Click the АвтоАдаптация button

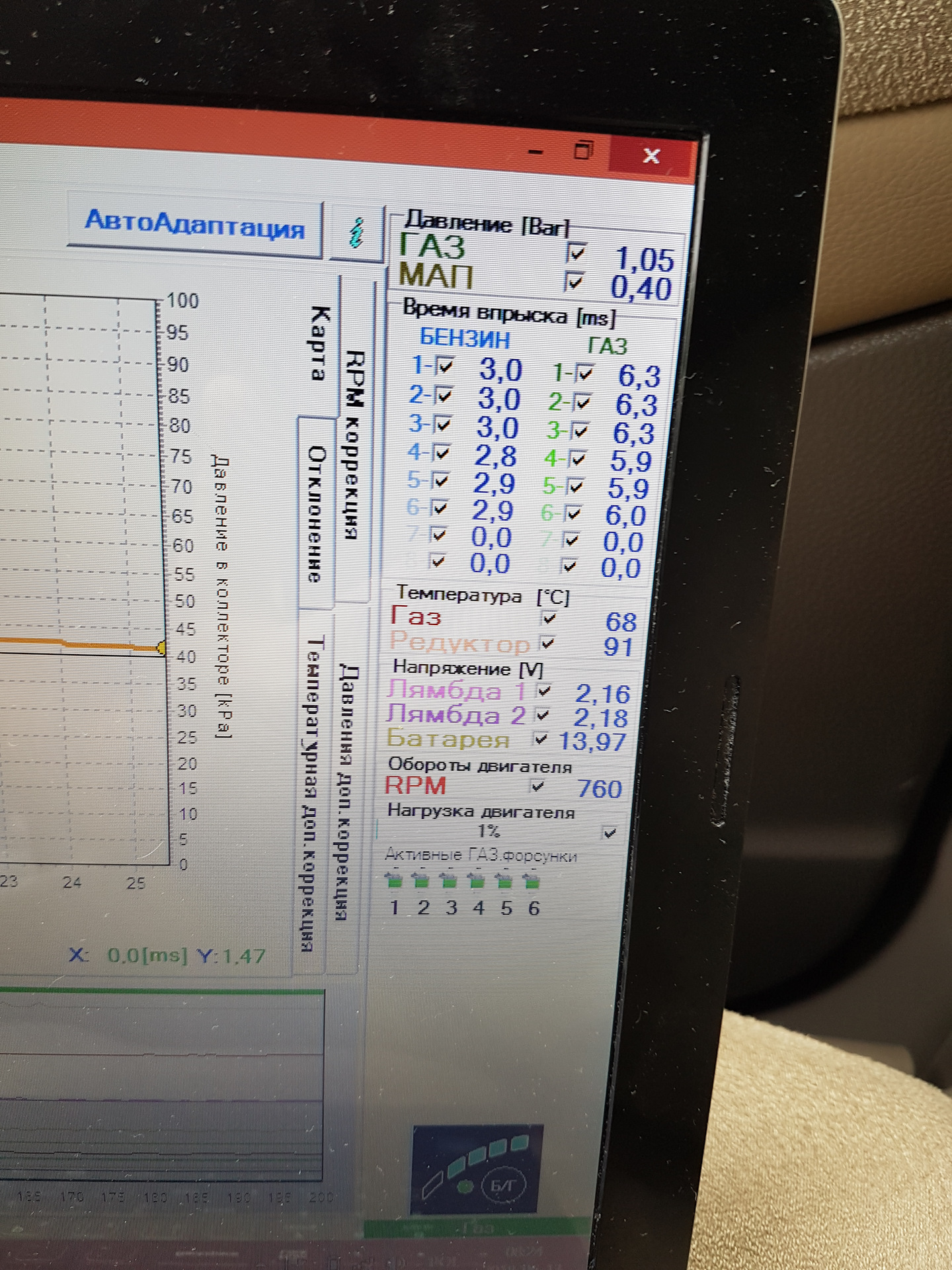point(194,224)
